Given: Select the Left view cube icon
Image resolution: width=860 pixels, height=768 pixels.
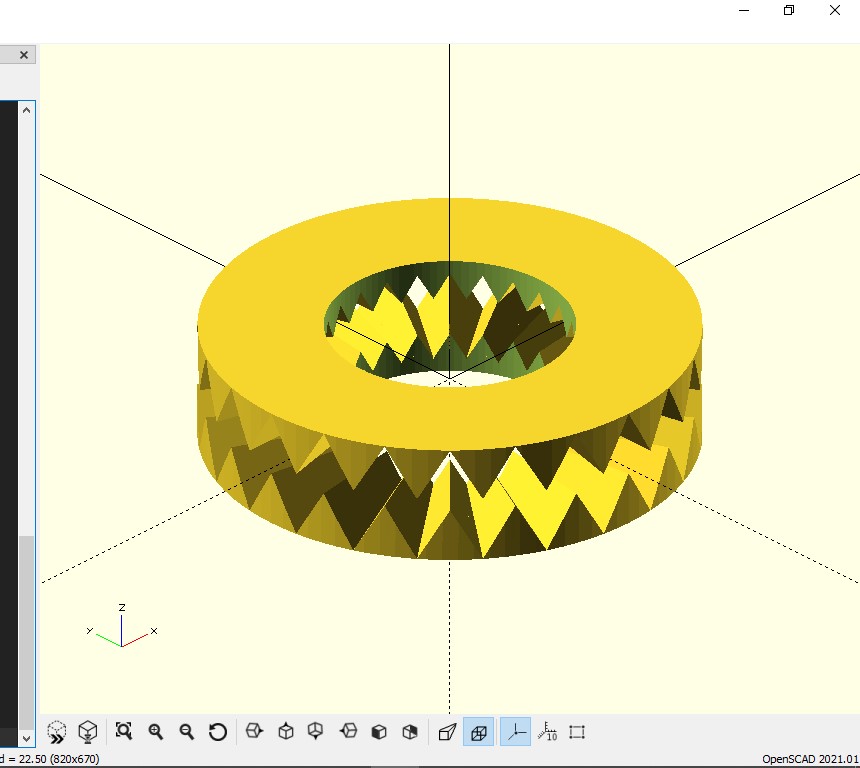Looking at the screenshot, I should tap(348, 732).
